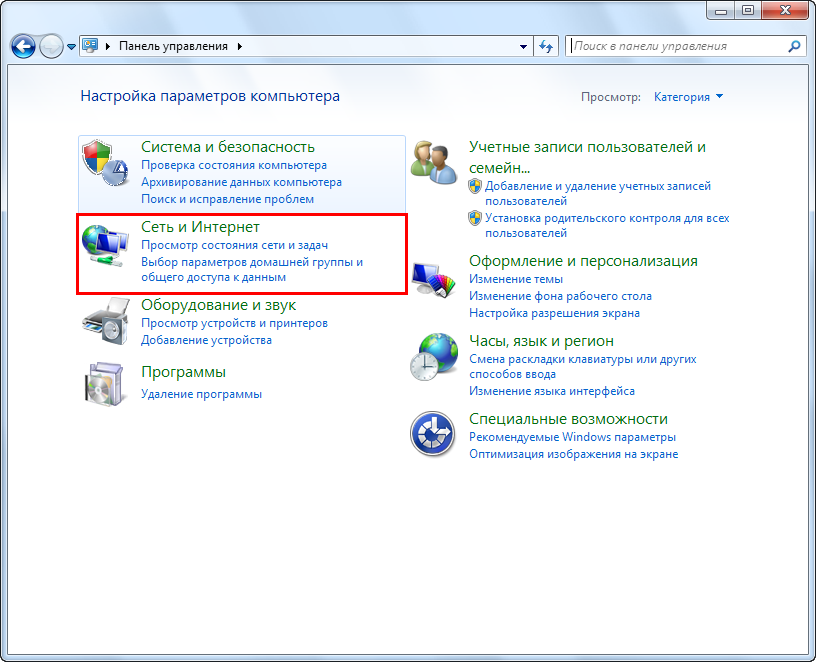Open Система и безопасность category
816x662 pixels.
(227, 147)
